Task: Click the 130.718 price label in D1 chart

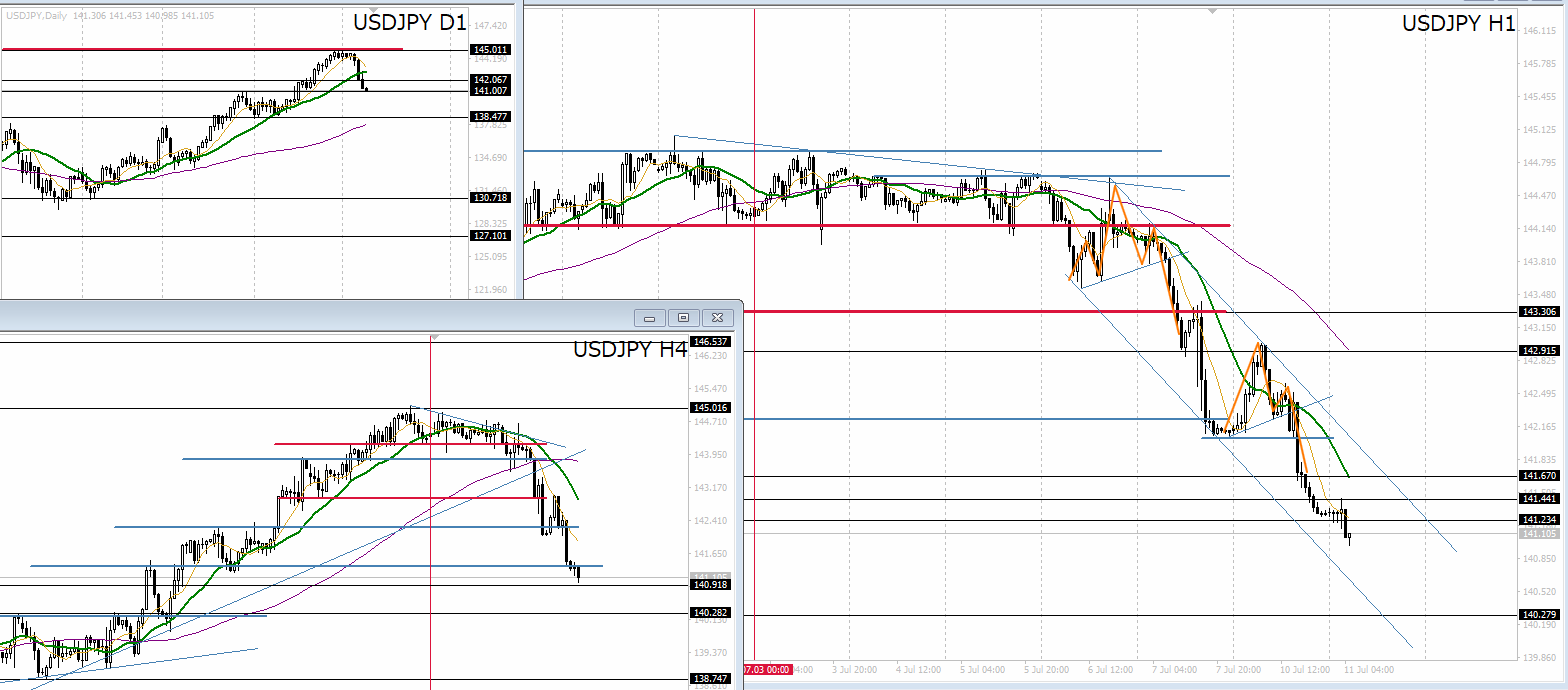Action: (x=490, y=197)
